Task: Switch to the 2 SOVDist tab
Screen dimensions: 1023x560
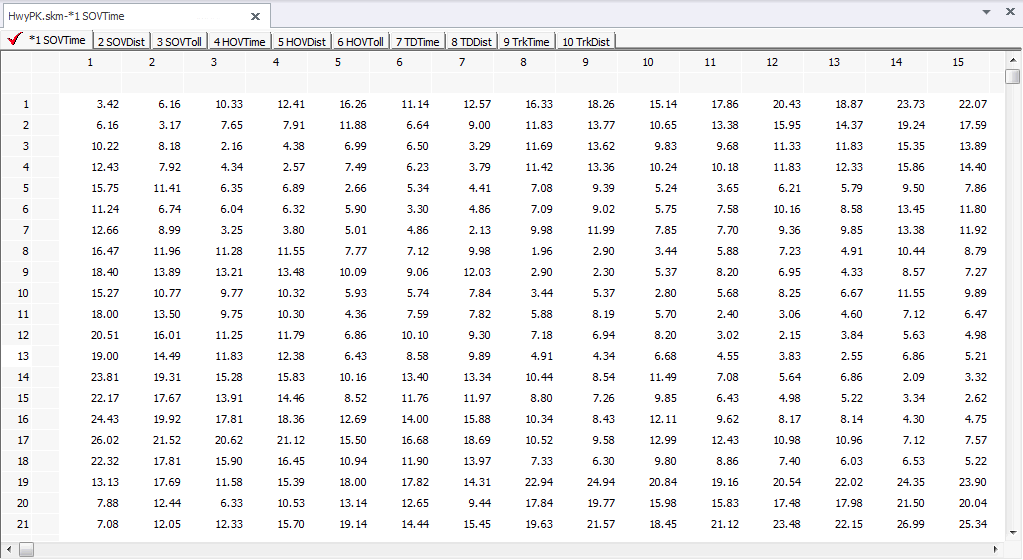Action: 122,41
